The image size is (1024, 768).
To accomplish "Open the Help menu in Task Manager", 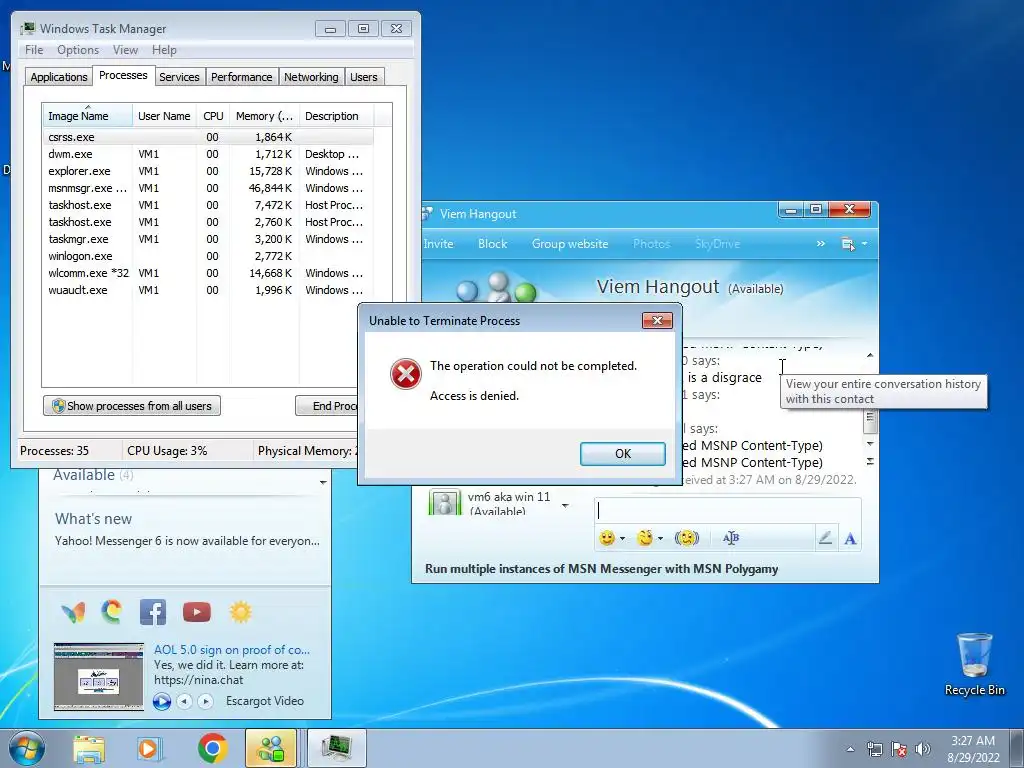I will (164, 50).
